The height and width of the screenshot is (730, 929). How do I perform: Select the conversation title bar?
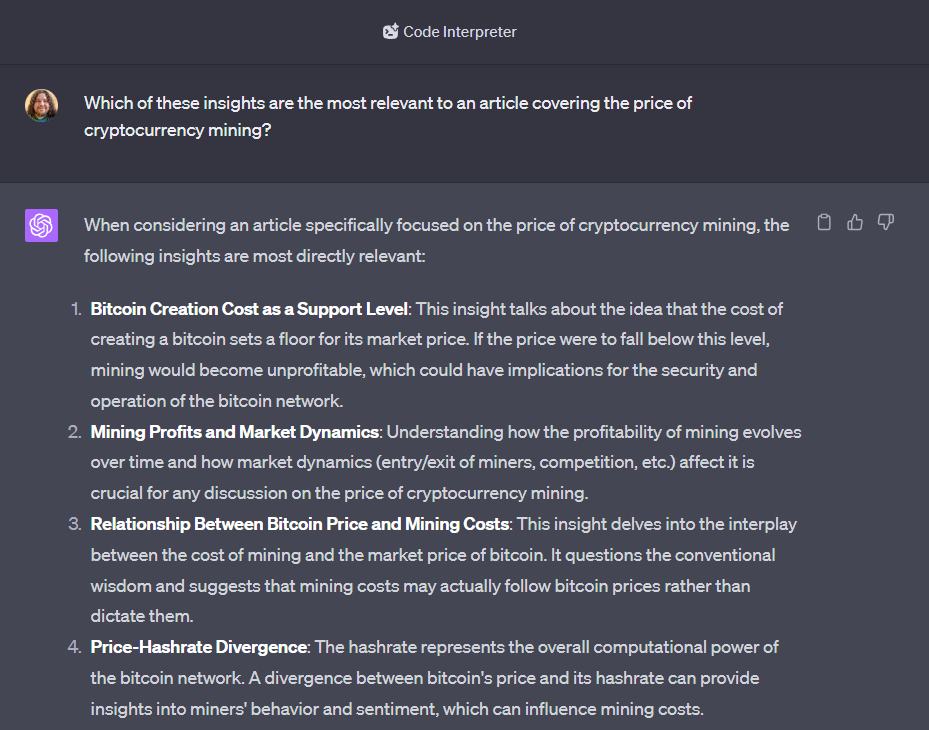click(x=464, y=31)
